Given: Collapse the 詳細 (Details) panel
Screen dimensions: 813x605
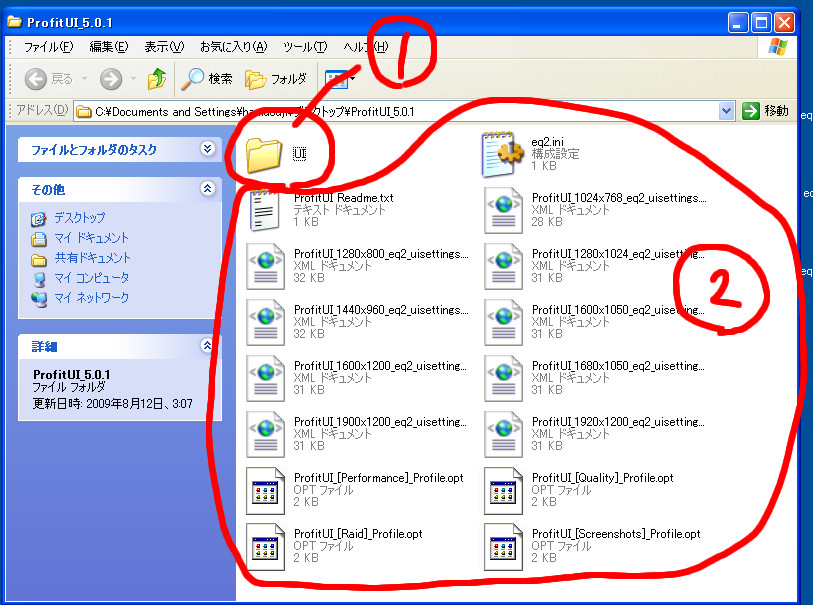Looking at the screenshot, I should 207,345.
